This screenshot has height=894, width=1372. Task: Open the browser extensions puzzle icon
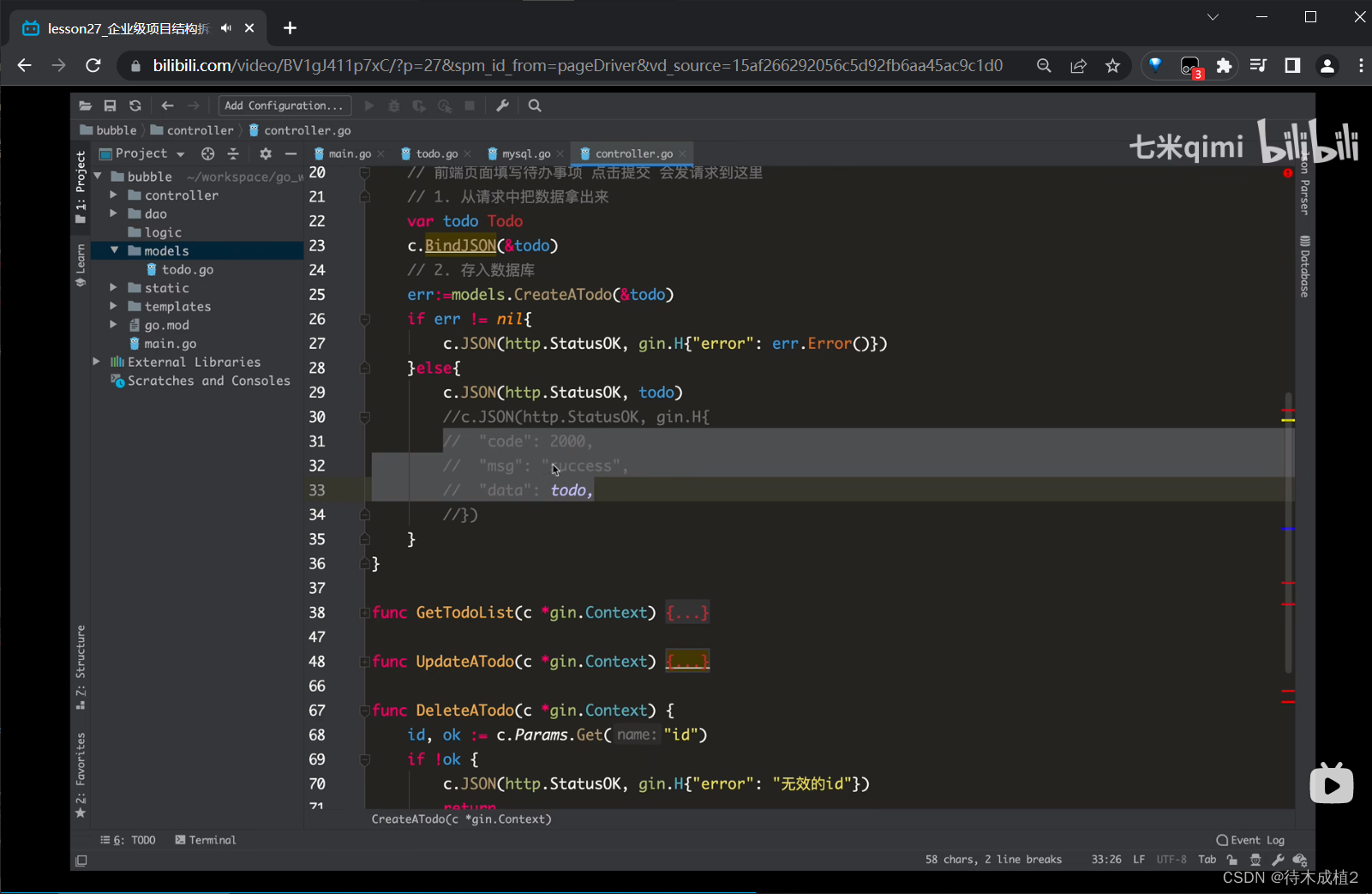[1224, 66]
